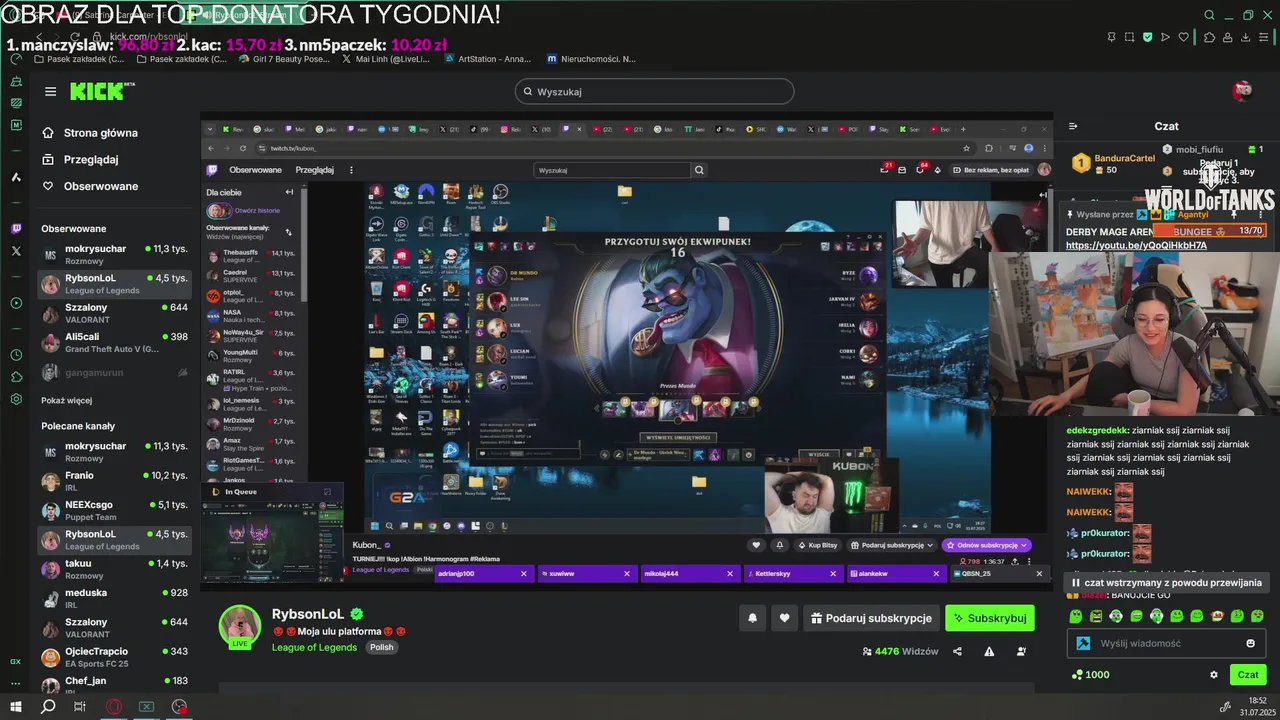This screenshot has width=1280, height=720.
Task: Open recommended channel takuu
Action: pos(115,569)
